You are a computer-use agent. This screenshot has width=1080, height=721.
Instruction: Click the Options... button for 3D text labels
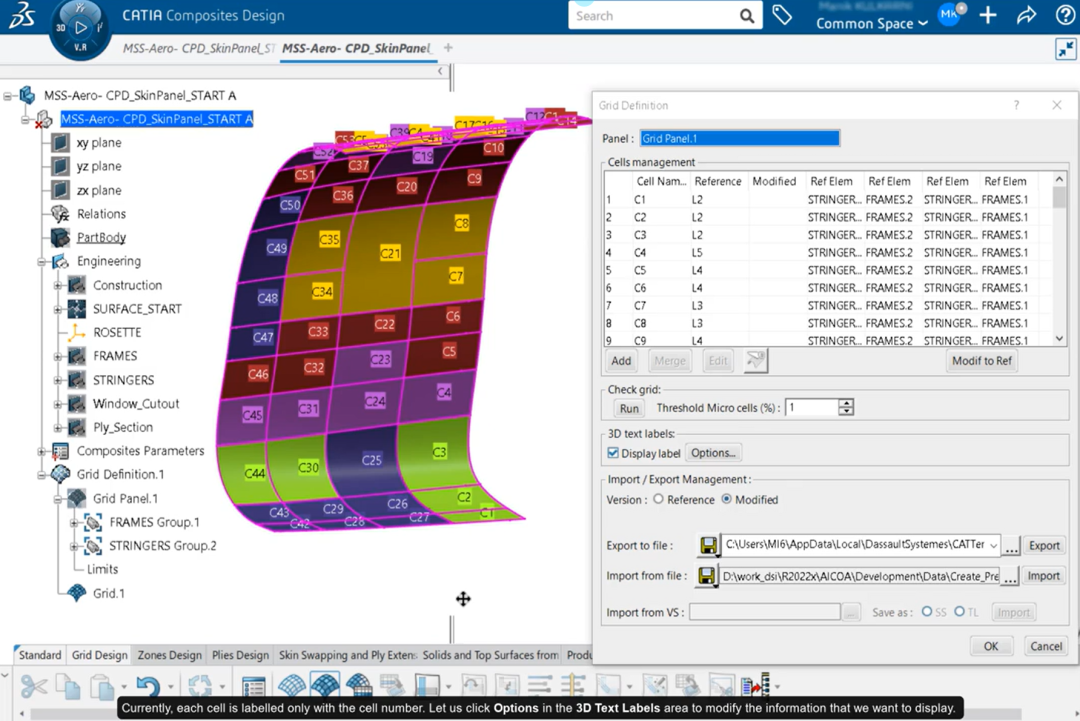click(713, 452)
